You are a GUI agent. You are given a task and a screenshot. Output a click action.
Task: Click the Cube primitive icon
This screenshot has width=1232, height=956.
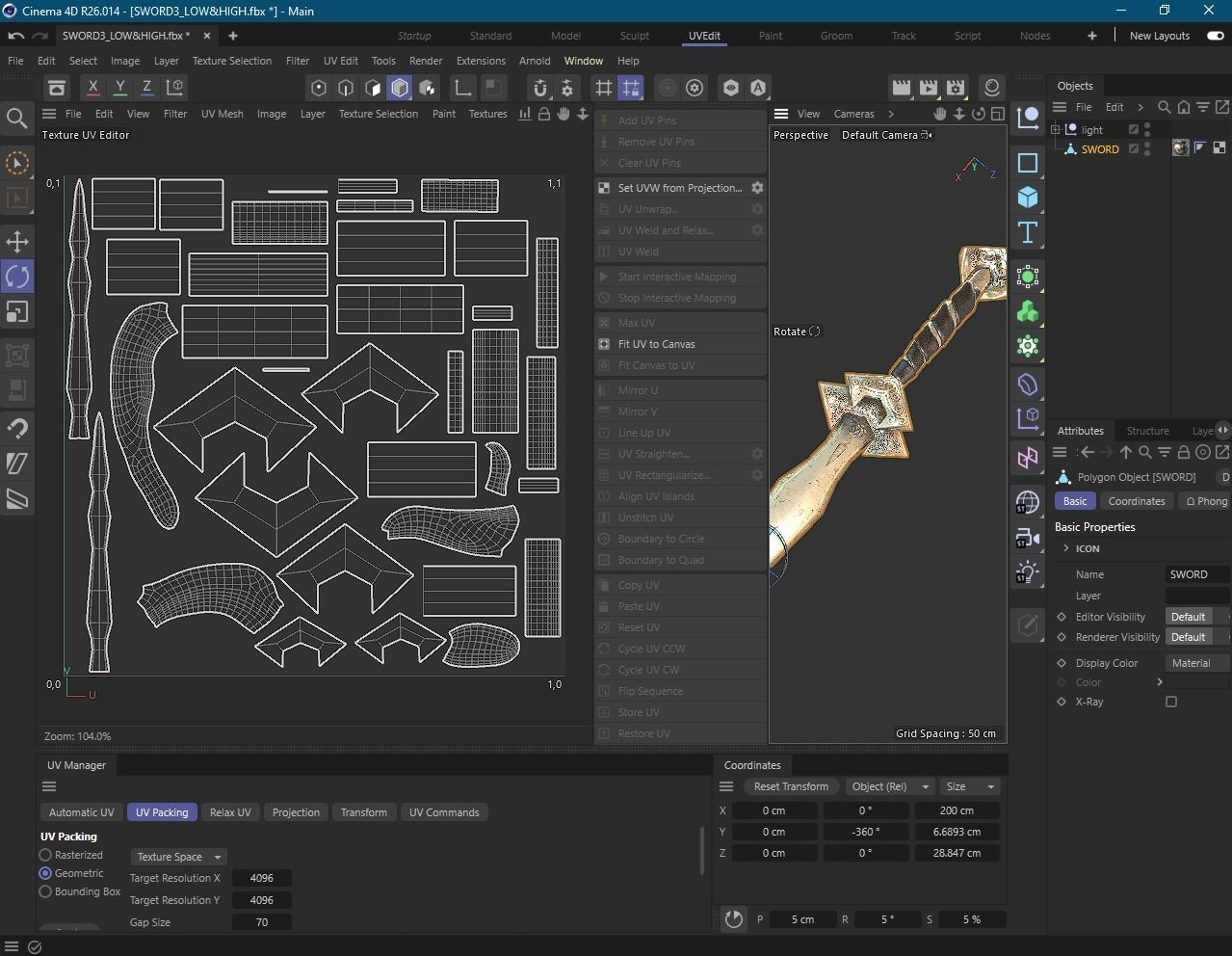[1028, 198]
